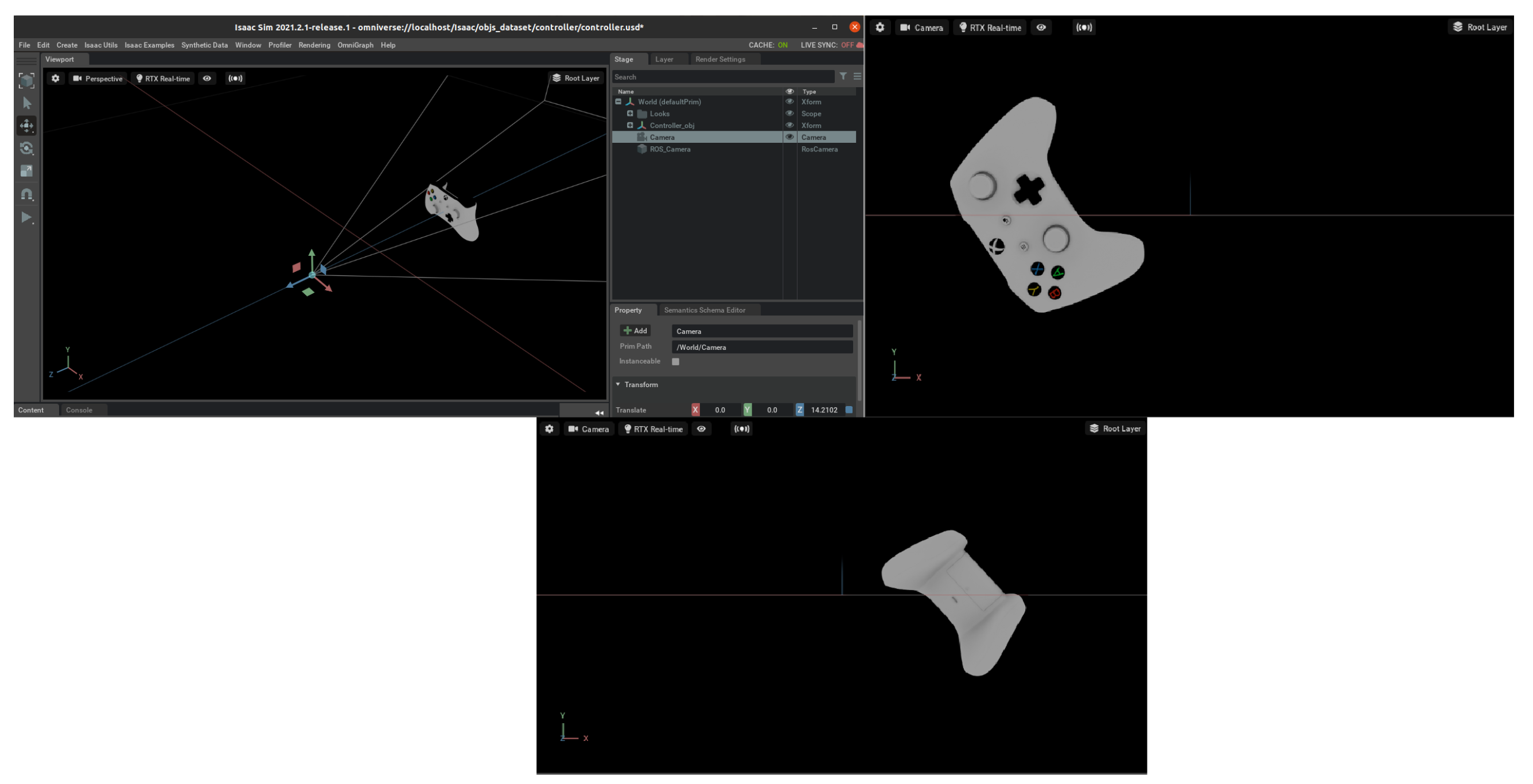Select the Scale tool in left toolbar
1533x784 pixels.
tap(27, 171)
